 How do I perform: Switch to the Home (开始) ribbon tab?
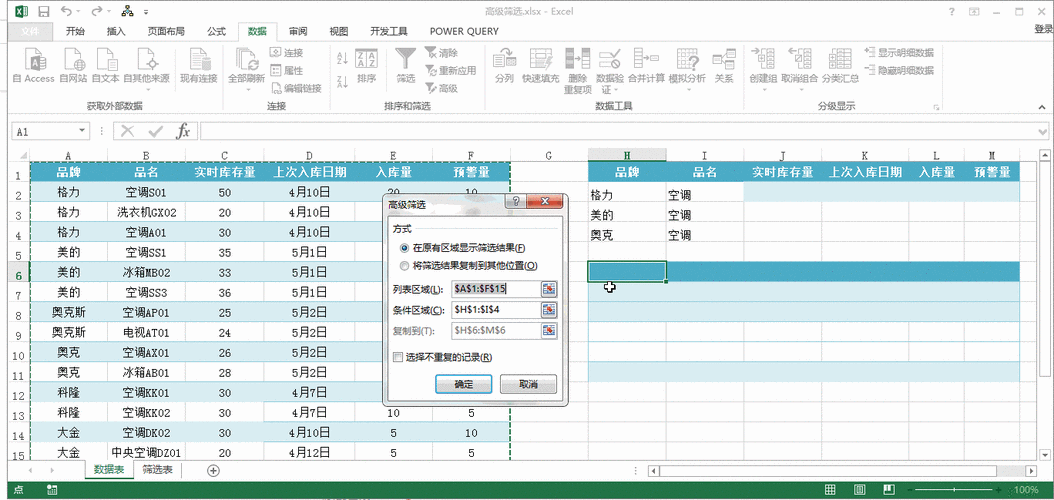(75, 31)
